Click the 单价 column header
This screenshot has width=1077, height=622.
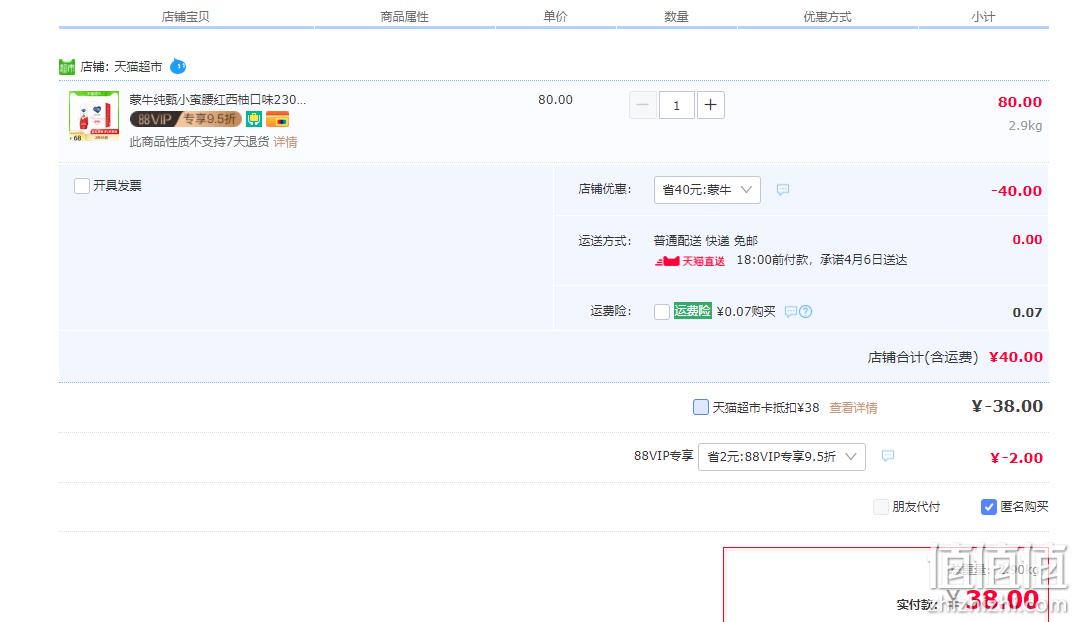pyautogui.click(x=555, y=16)
